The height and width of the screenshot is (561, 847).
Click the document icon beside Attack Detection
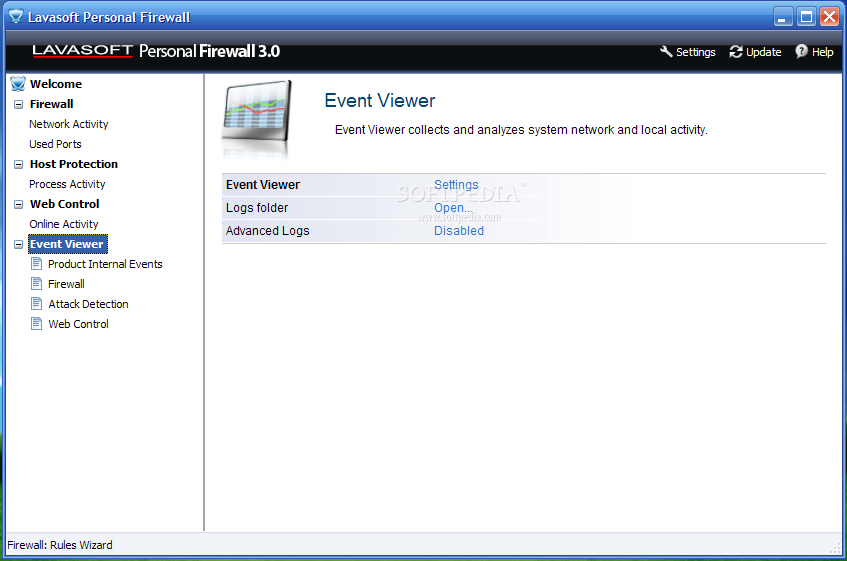pos(36,303)
